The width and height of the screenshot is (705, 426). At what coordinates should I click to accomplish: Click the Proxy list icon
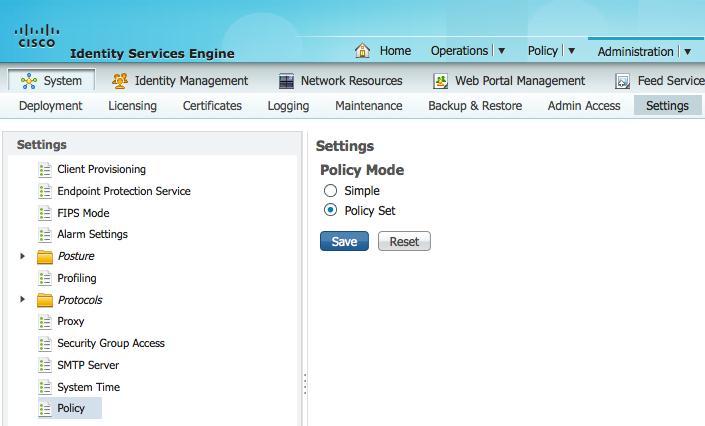tap(45, 322)
